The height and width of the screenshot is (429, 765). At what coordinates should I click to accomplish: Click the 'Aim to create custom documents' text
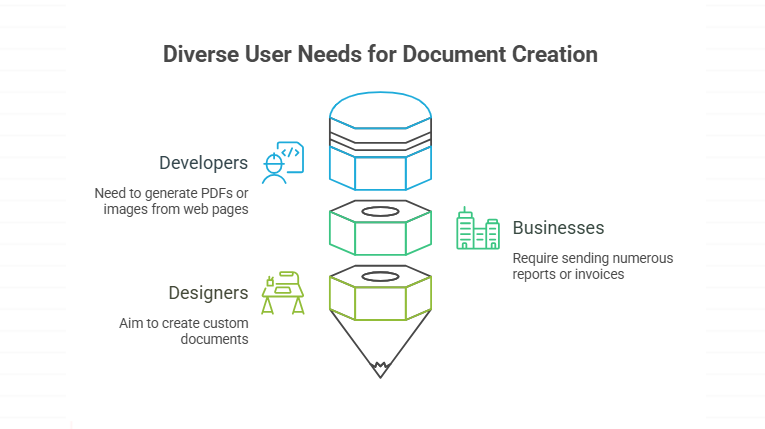186,331
